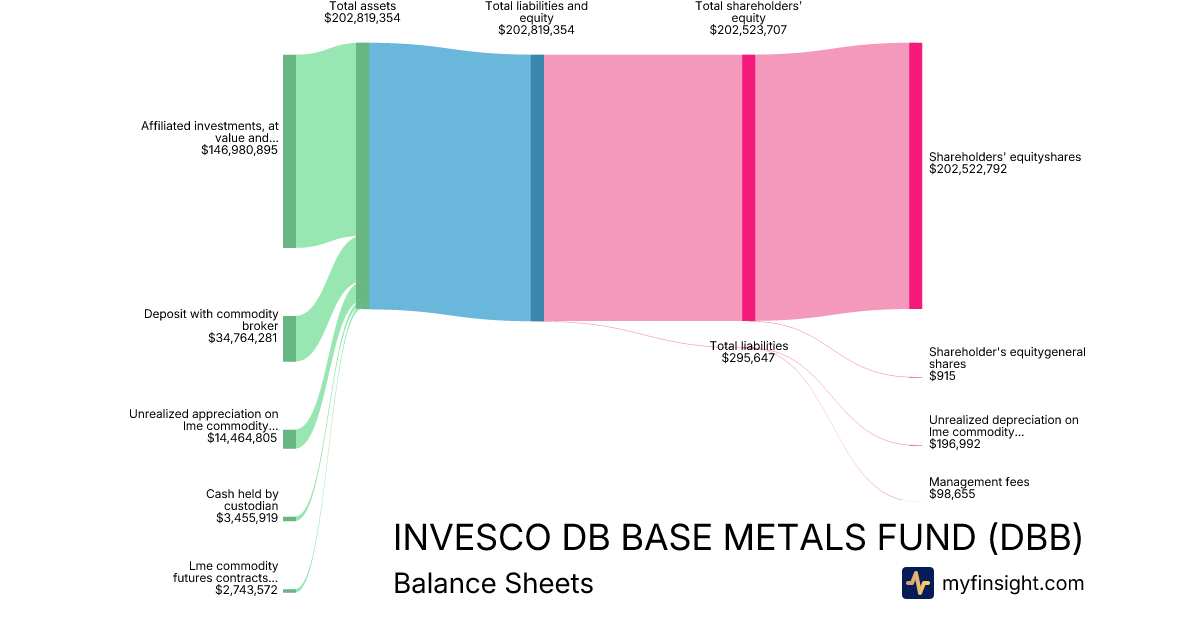Click the Unrealized depreciation $196,992 label
Image resolution: width=1200 pixels, height=630 pixels.
[x=1003, y=432]
